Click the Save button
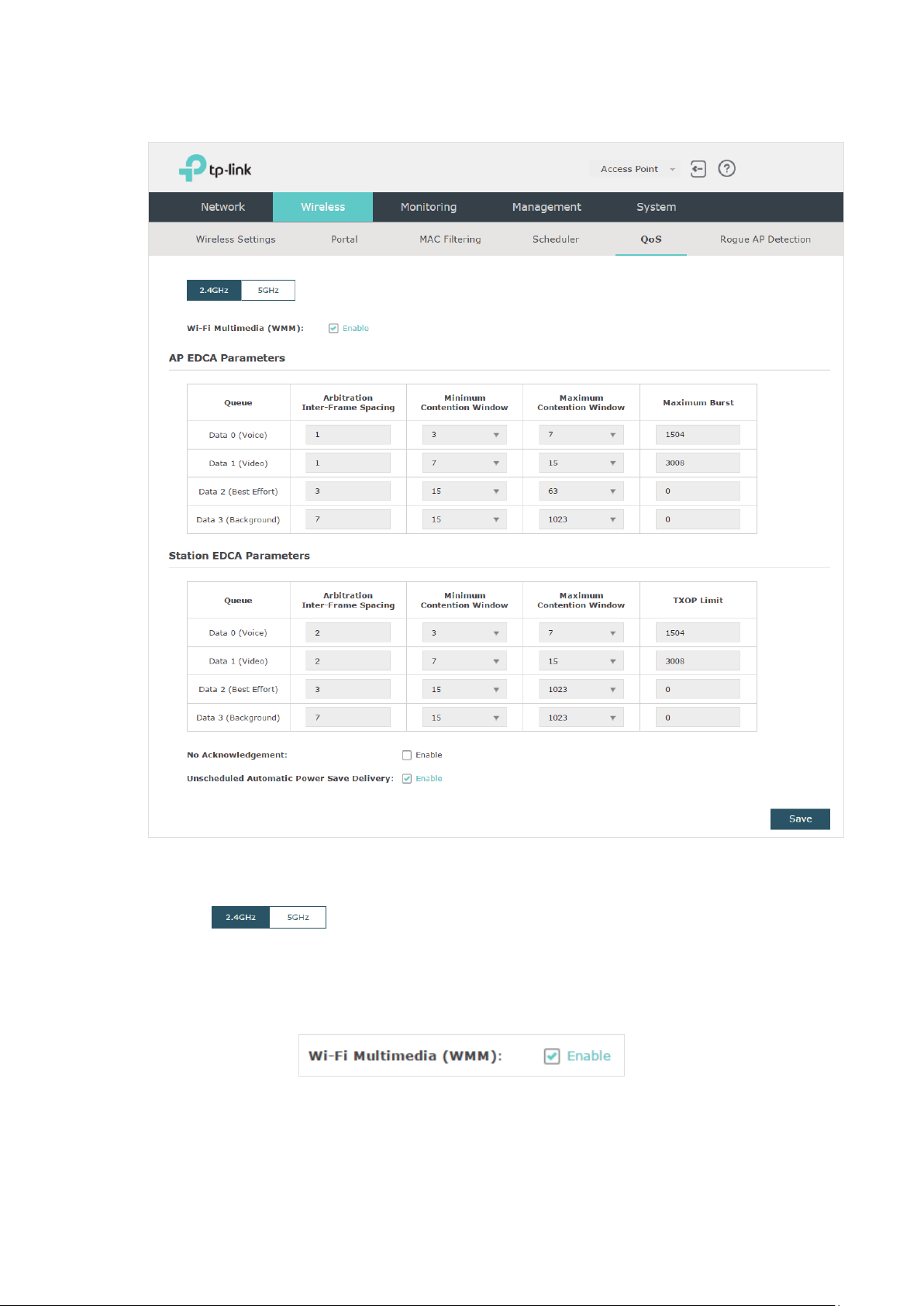 click(800, 819)
